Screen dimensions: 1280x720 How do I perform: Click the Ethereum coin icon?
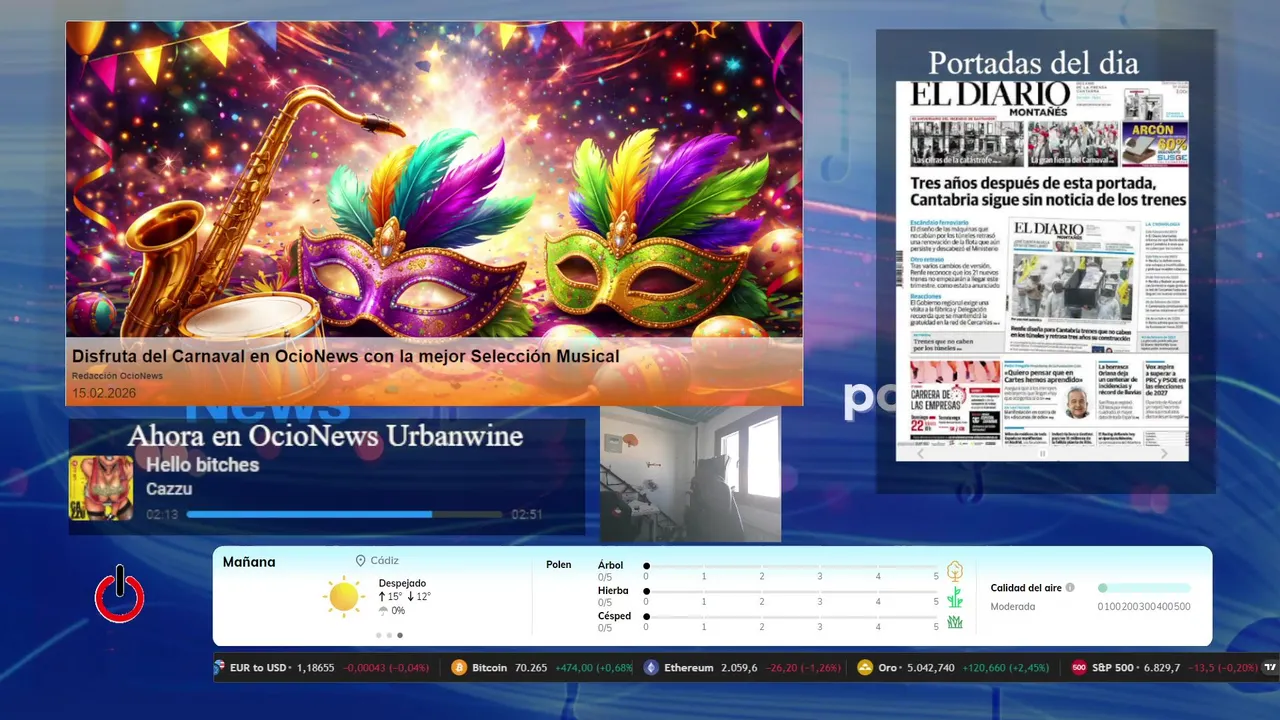click(651, 667)
